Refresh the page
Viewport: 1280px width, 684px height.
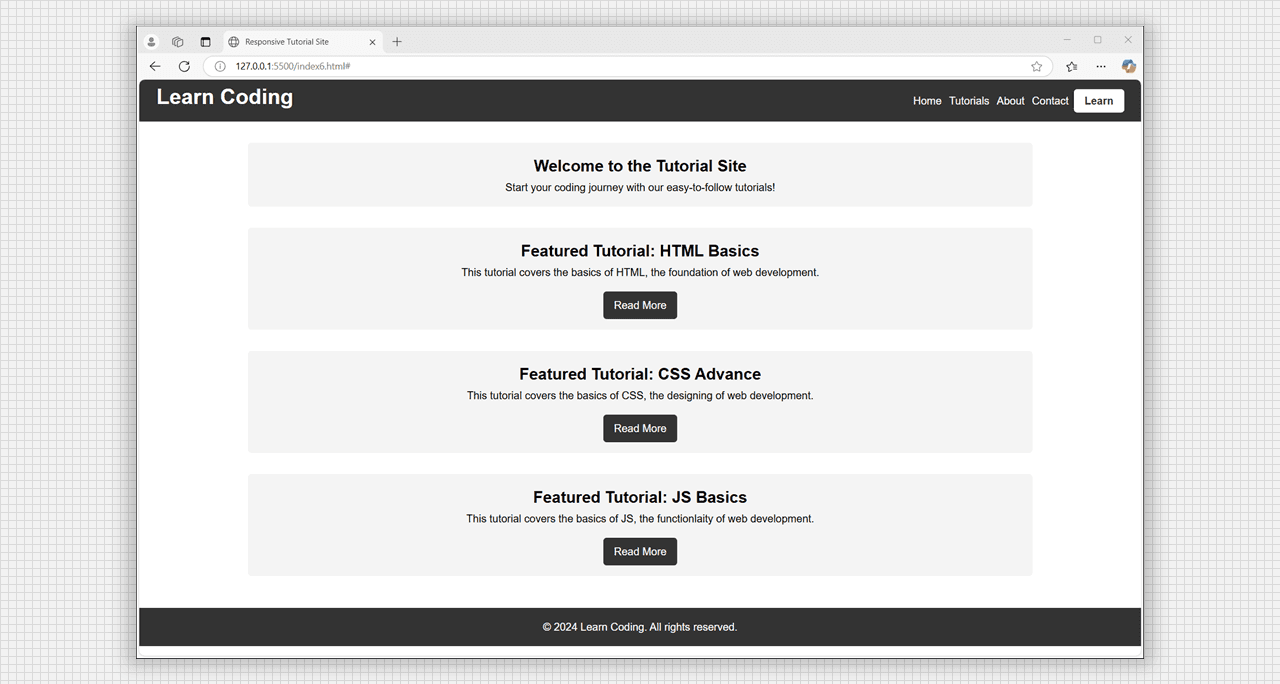184,67
